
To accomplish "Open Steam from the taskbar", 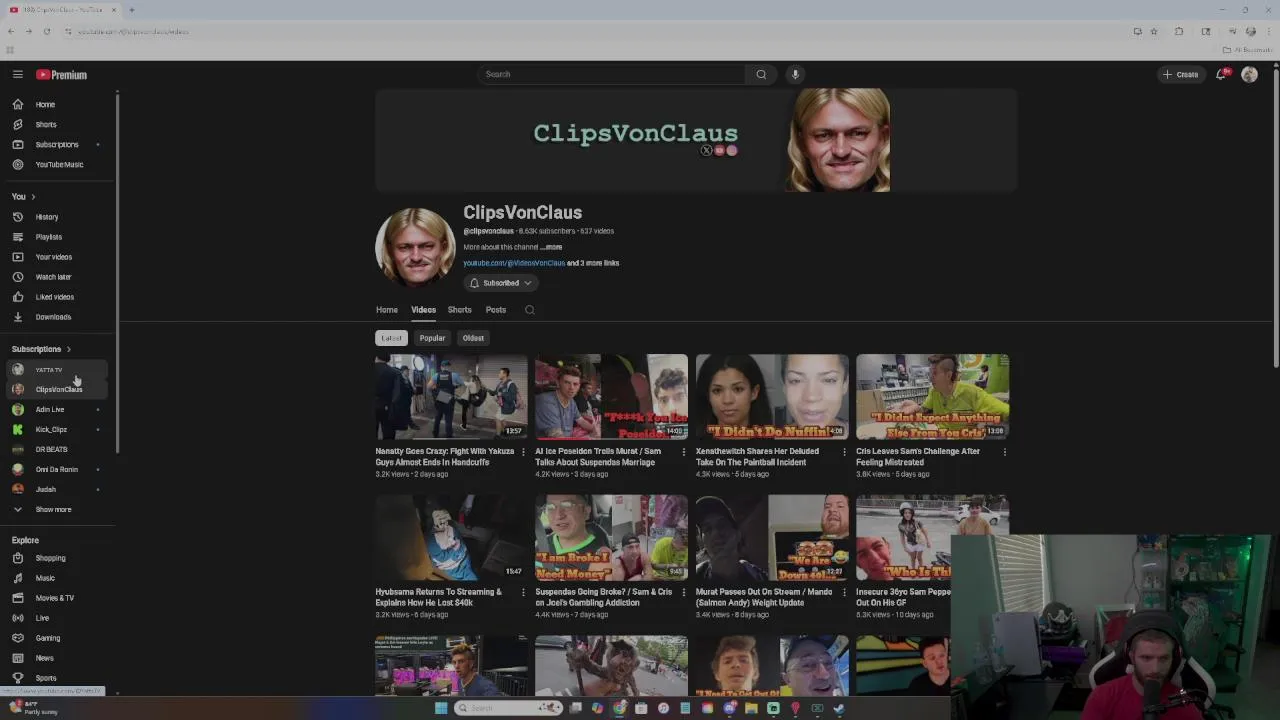I will [839, 708].
